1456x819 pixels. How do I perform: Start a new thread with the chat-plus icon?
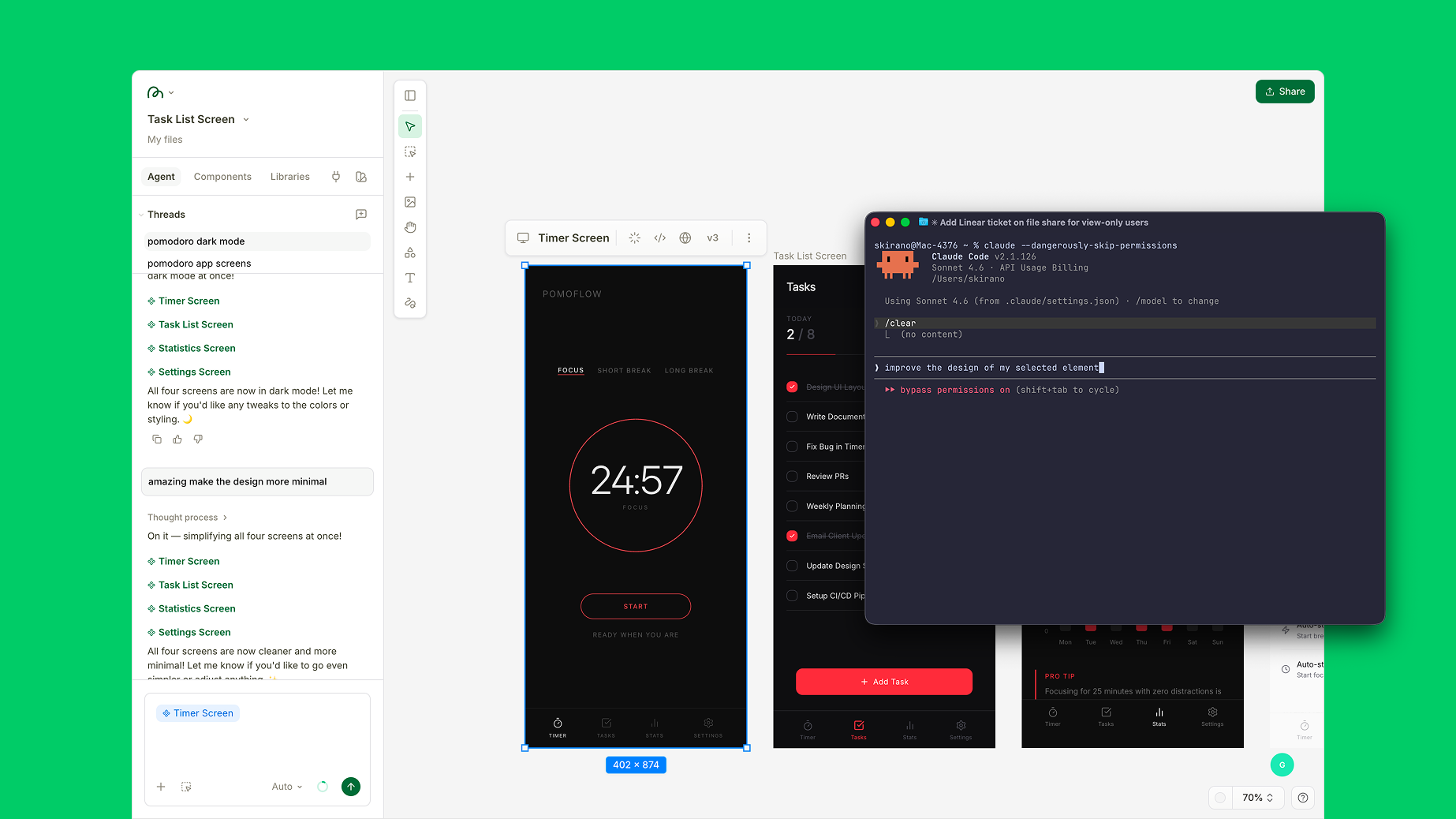point(361,215)
